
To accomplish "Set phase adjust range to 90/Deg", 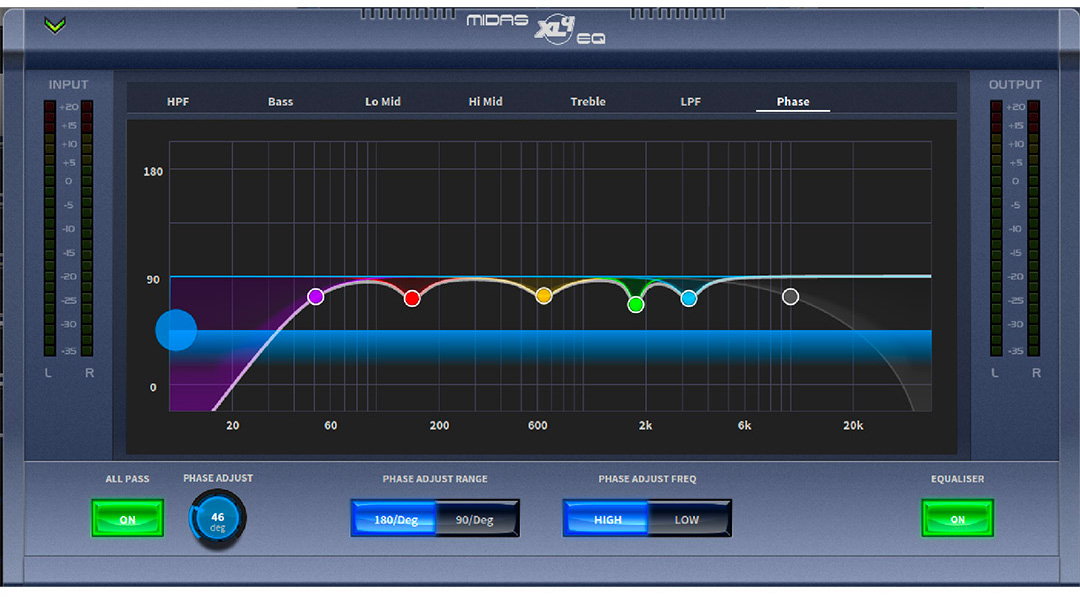I will 477,519.
